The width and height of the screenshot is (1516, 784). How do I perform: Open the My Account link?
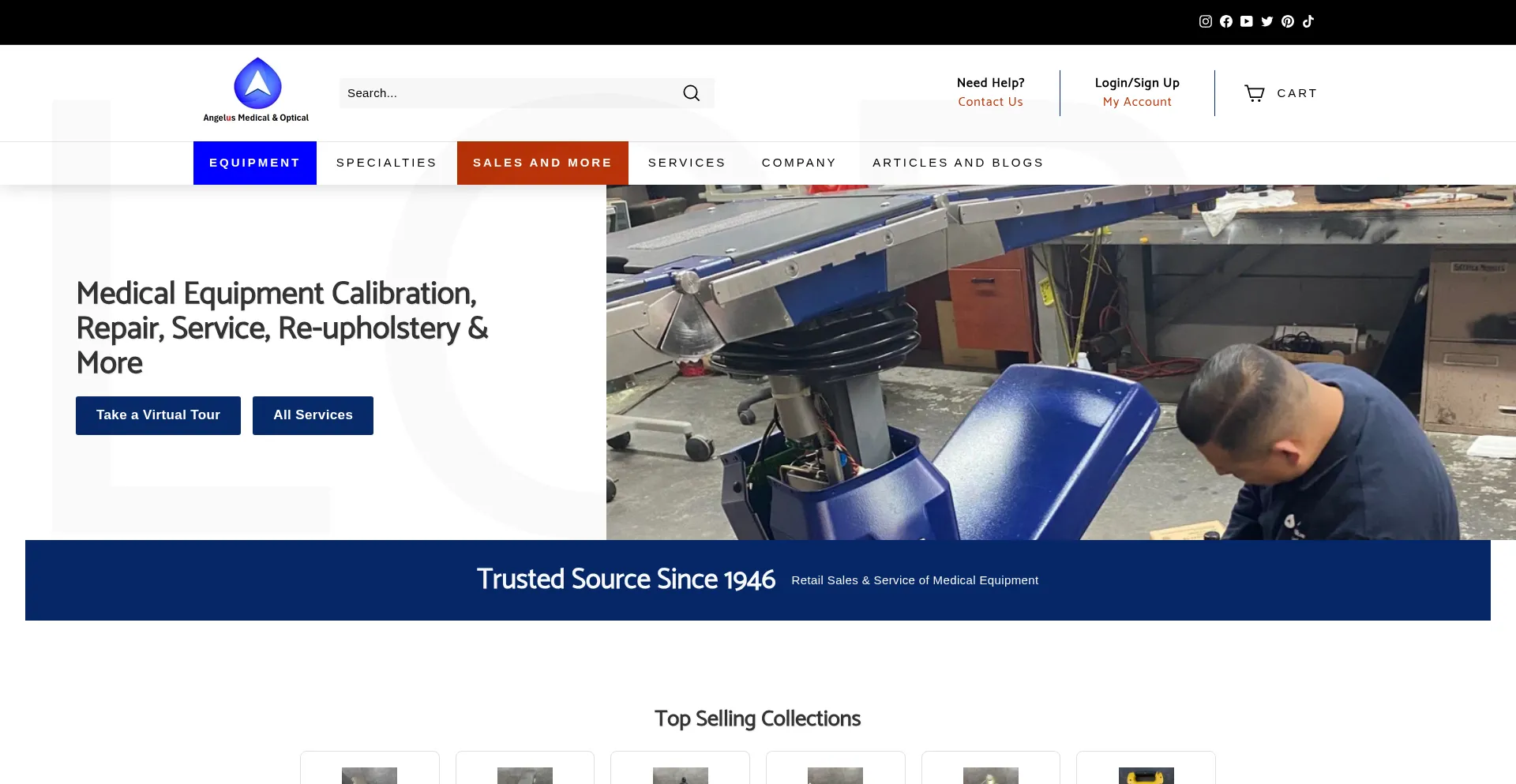point(1136,102)
